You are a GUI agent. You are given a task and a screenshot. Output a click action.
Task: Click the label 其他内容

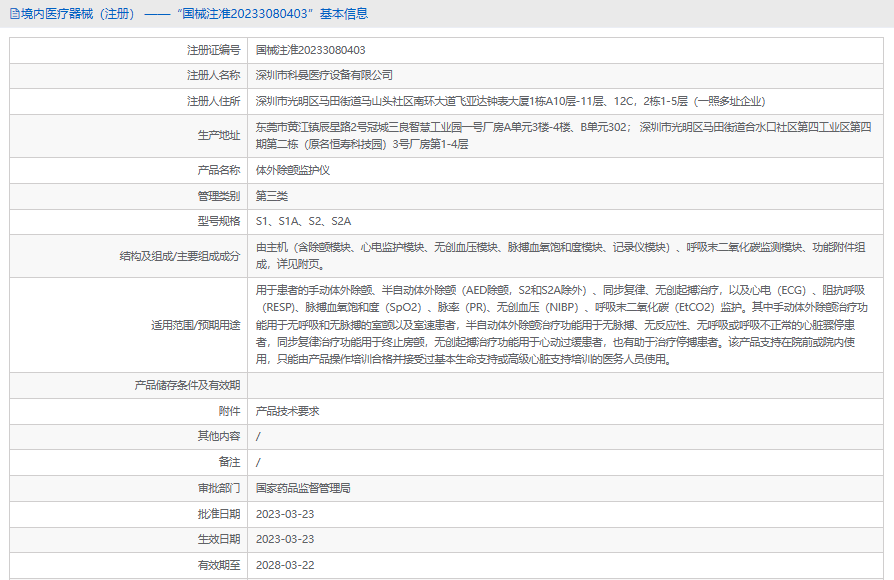click(219, 436)
